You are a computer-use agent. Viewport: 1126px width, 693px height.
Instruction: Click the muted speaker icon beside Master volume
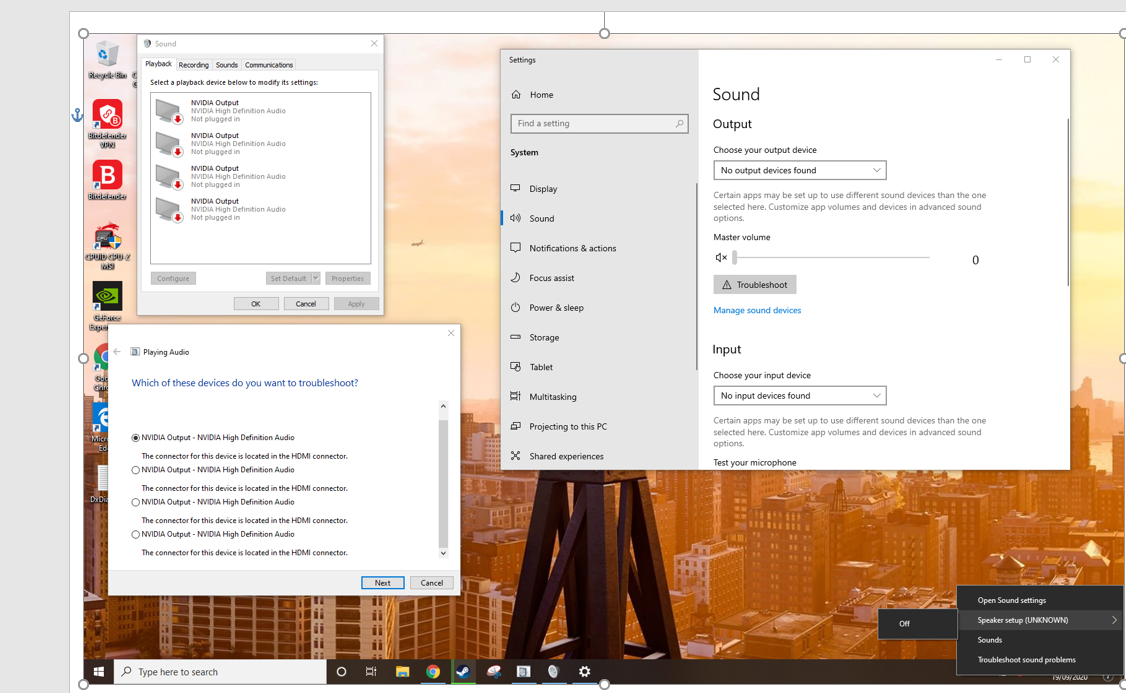(x=721, y=257)
